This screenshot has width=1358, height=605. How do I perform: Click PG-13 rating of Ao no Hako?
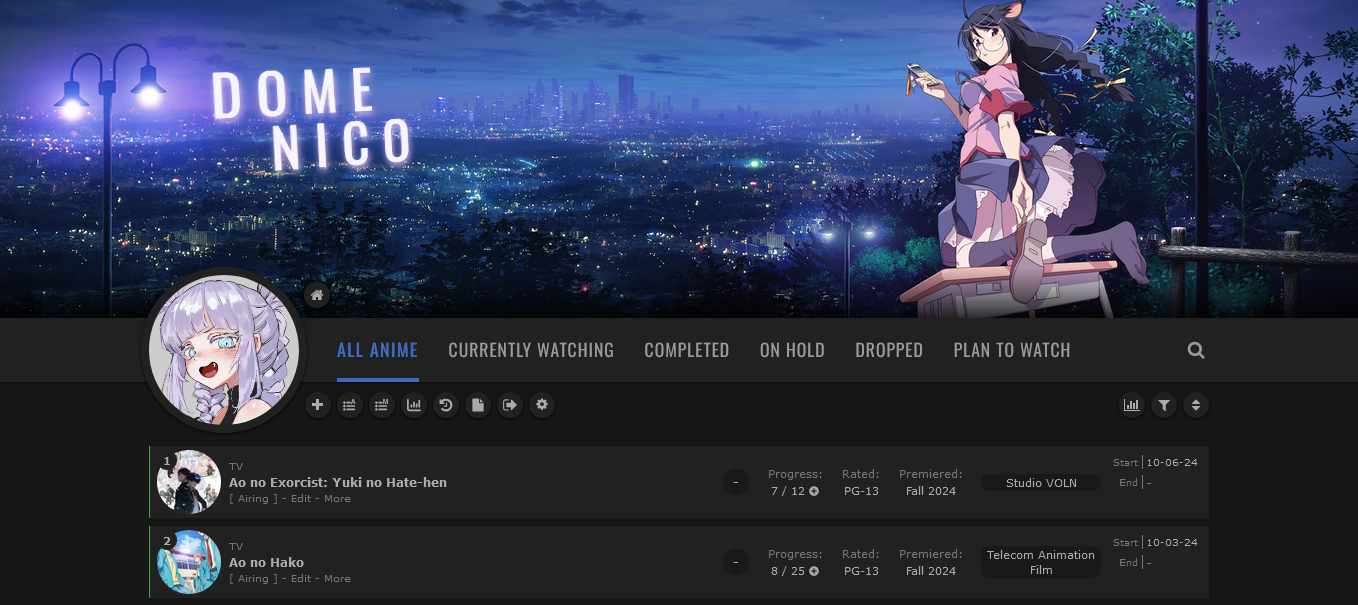click(861, 571)
